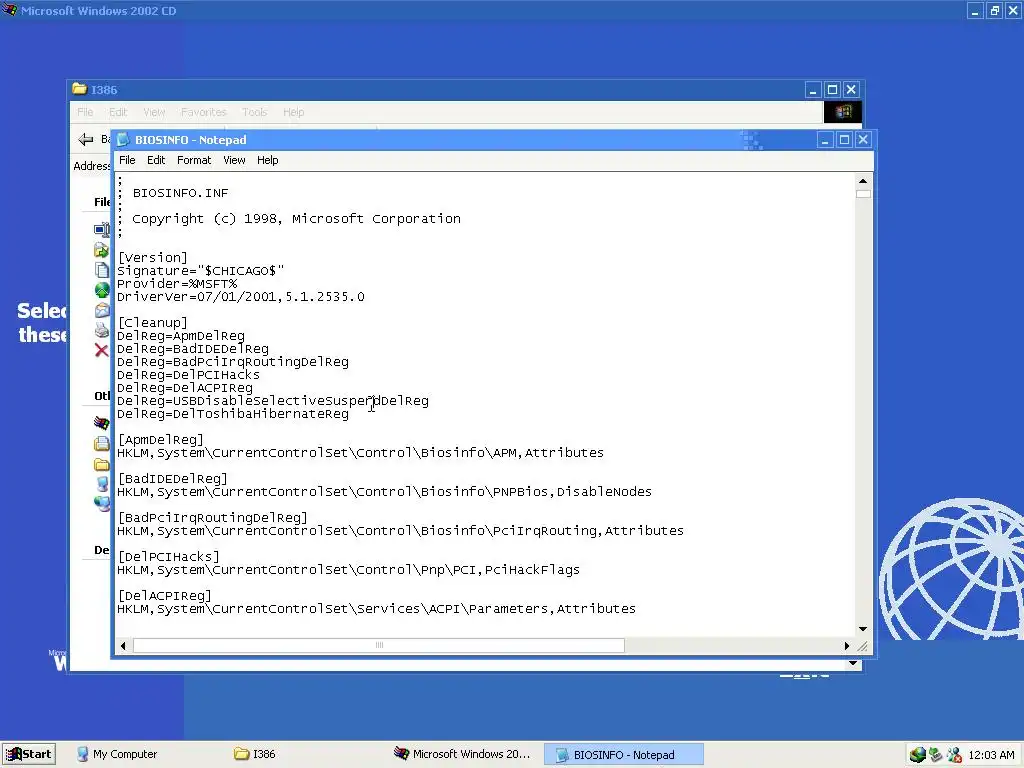
Task: Open the View menu in I386 window
Action: 154,112
